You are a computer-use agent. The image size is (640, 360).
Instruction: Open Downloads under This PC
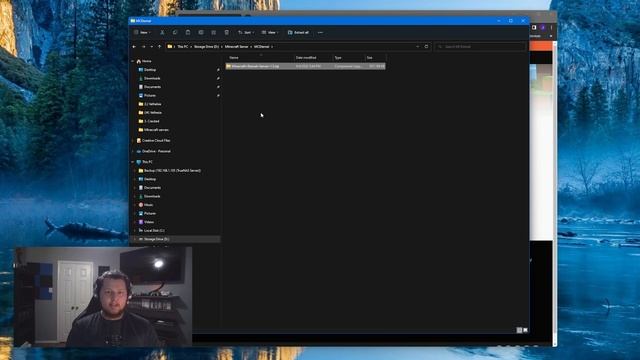(152, 196)
